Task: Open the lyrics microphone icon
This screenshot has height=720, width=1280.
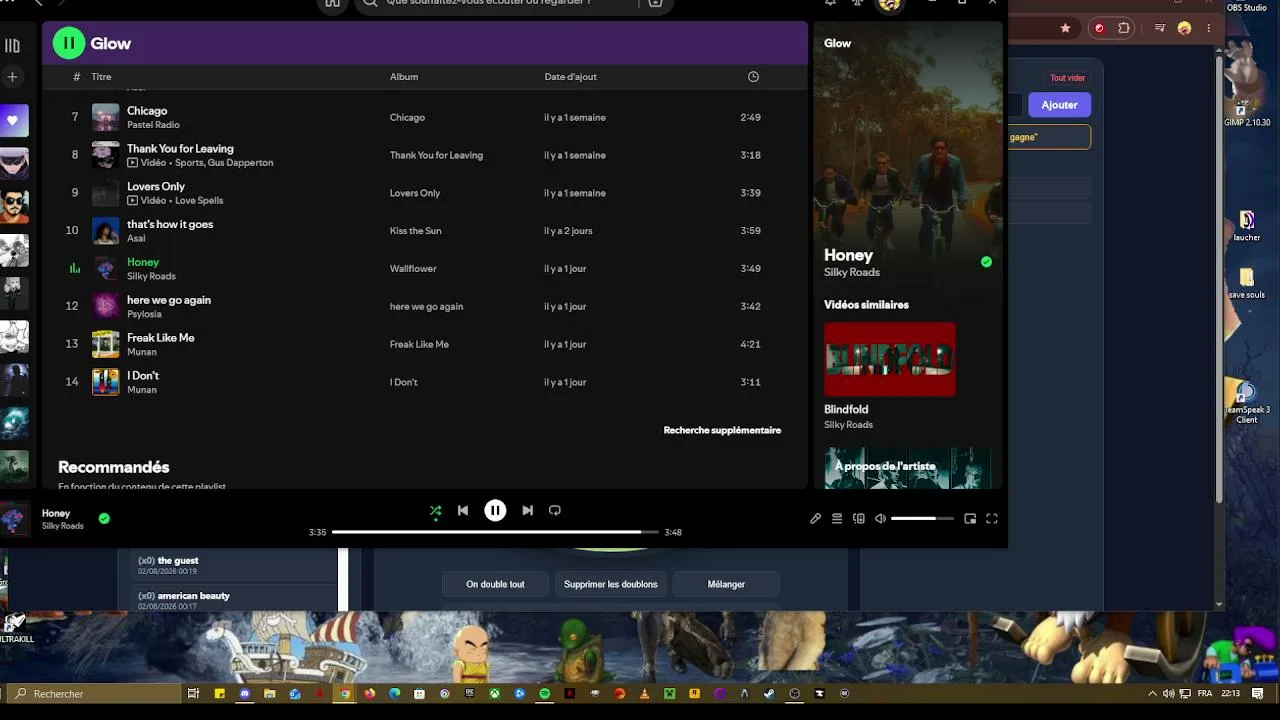Action: click(815, 518)
